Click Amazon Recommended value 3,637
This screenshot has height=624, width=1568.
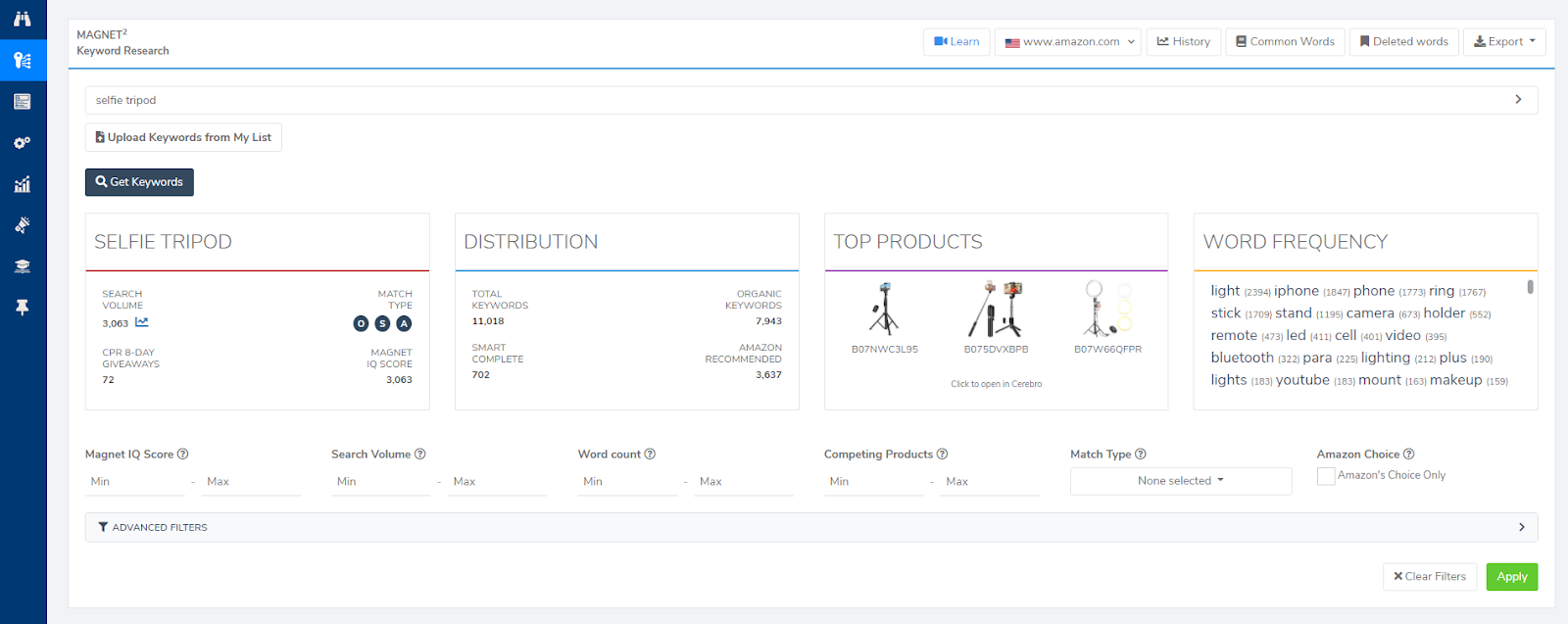click(x=768, y=375)
